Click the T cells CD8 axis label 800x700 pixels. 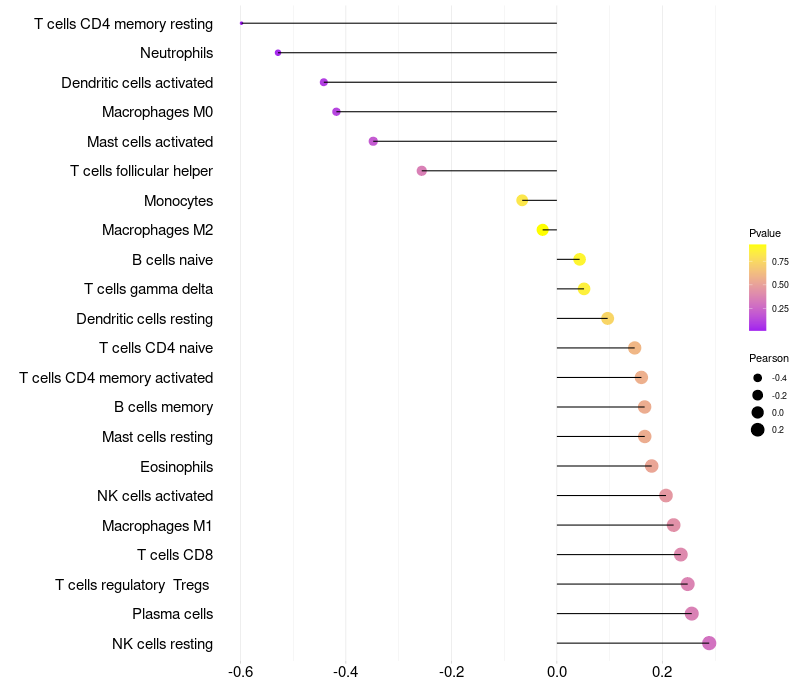[x=175, y=555]
